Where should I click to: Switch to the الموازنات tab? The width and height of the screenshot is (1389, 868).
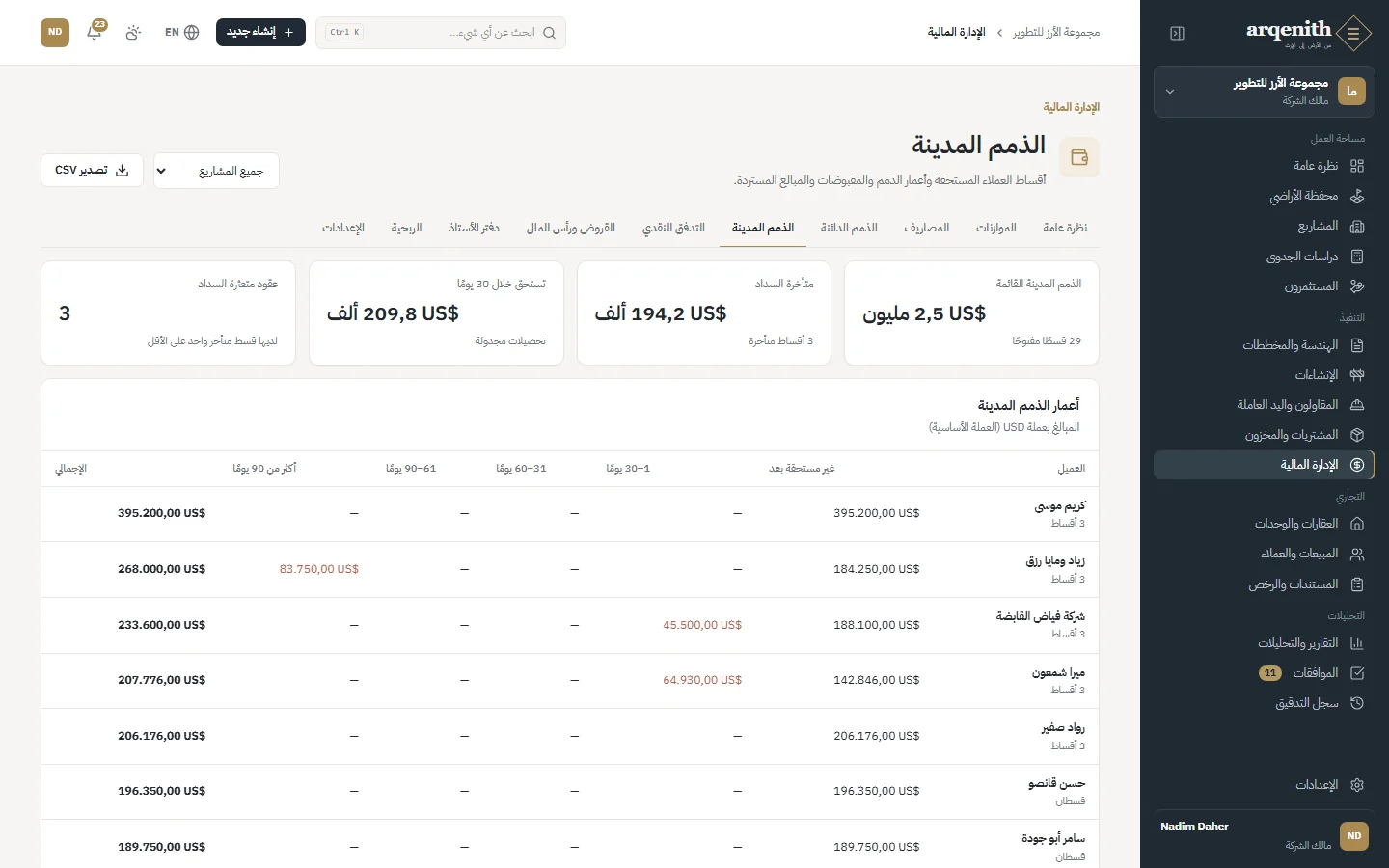[995, 228]
